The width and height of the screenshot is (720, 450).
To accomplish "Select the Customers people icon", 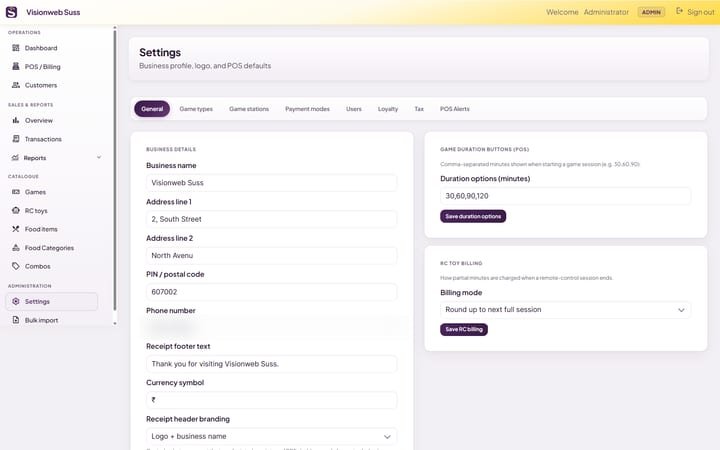I will point(16,85).
